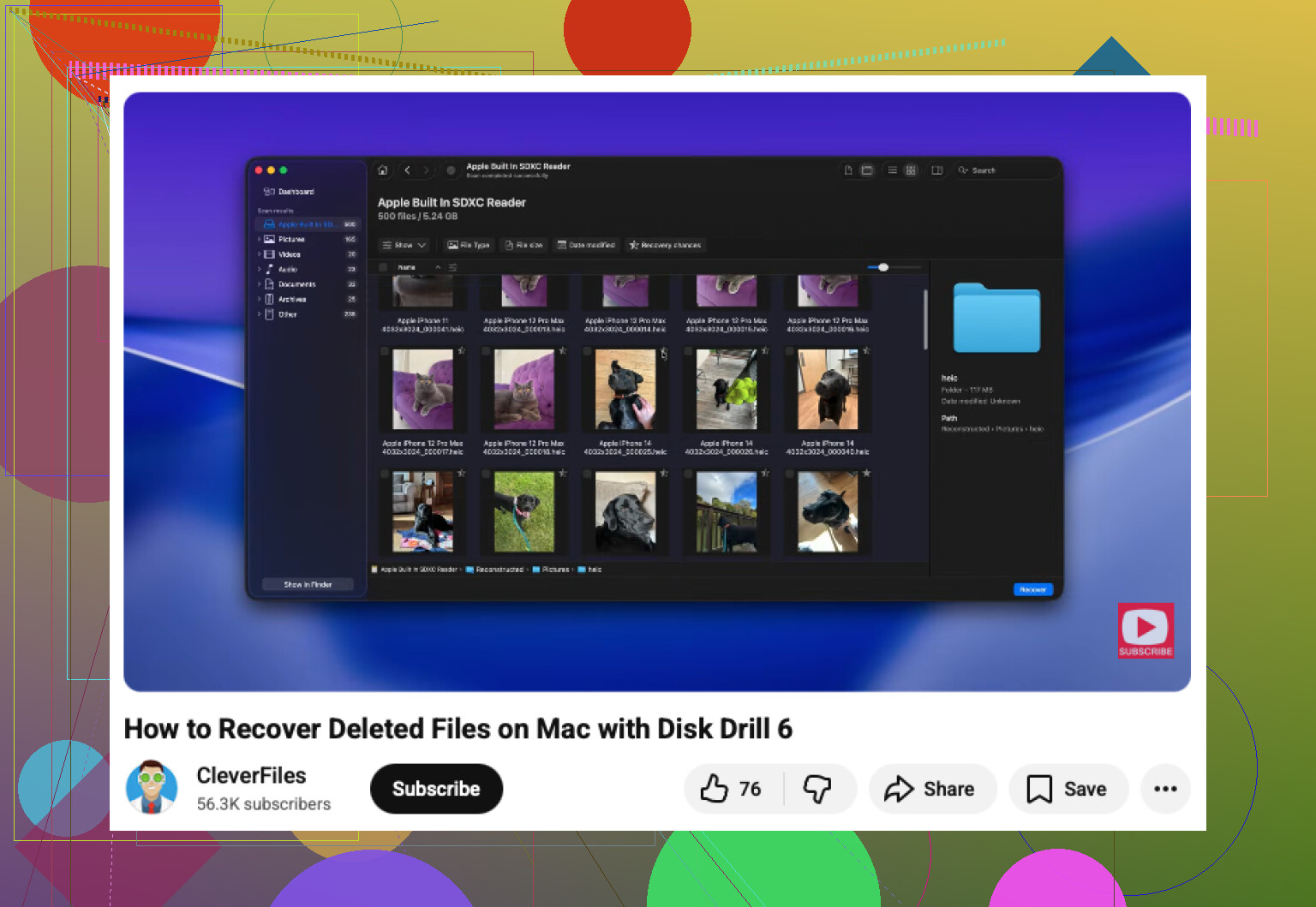Expand the Archives category chevron
This screenshot has width=1316, height=907.
point(259,300)
